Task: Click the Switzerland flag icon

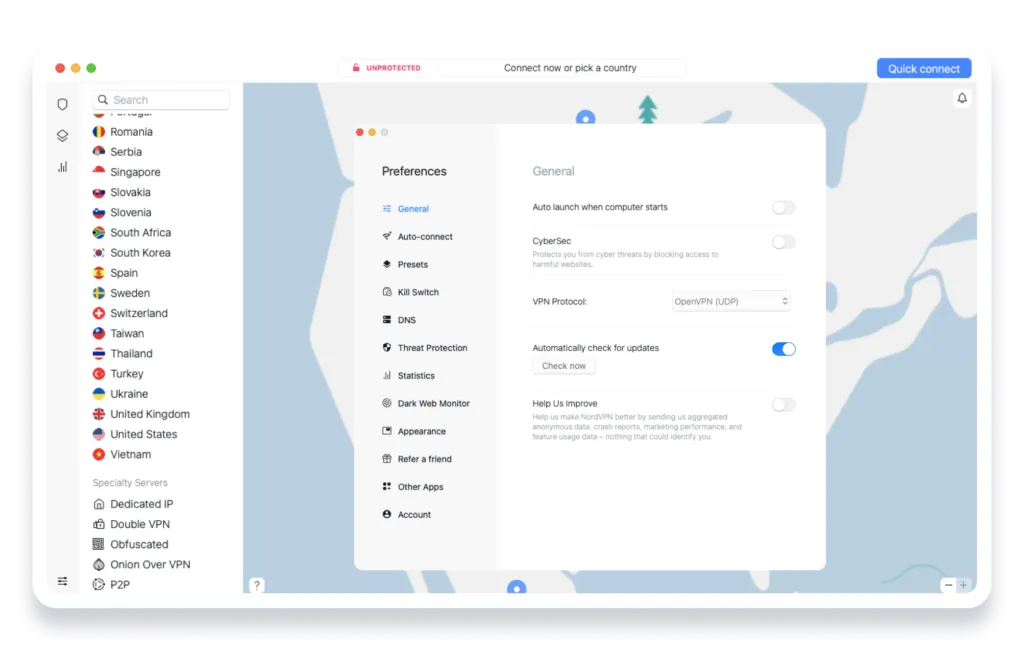Action: point(99,313)
